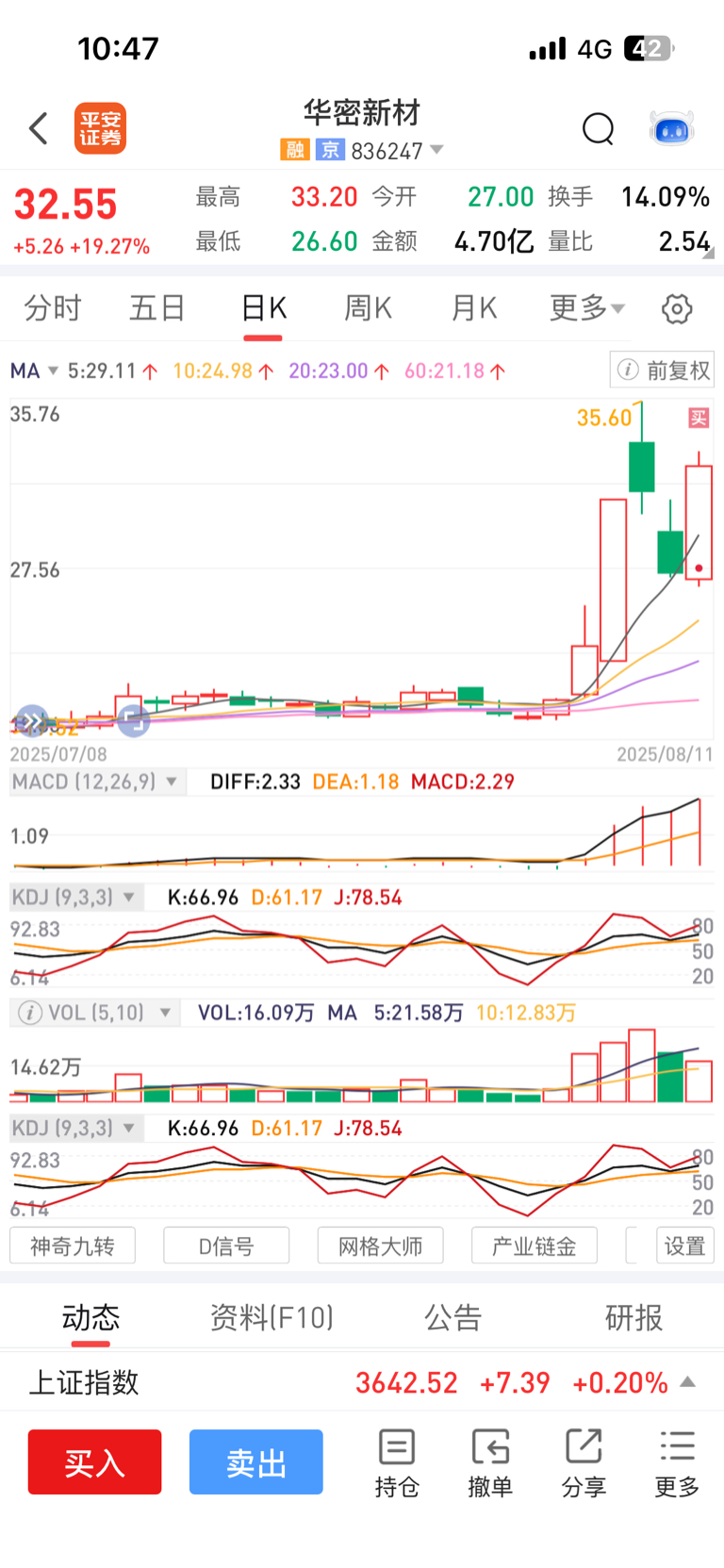Expand stock code 836247 dropdown arrow

click(436, 150)
